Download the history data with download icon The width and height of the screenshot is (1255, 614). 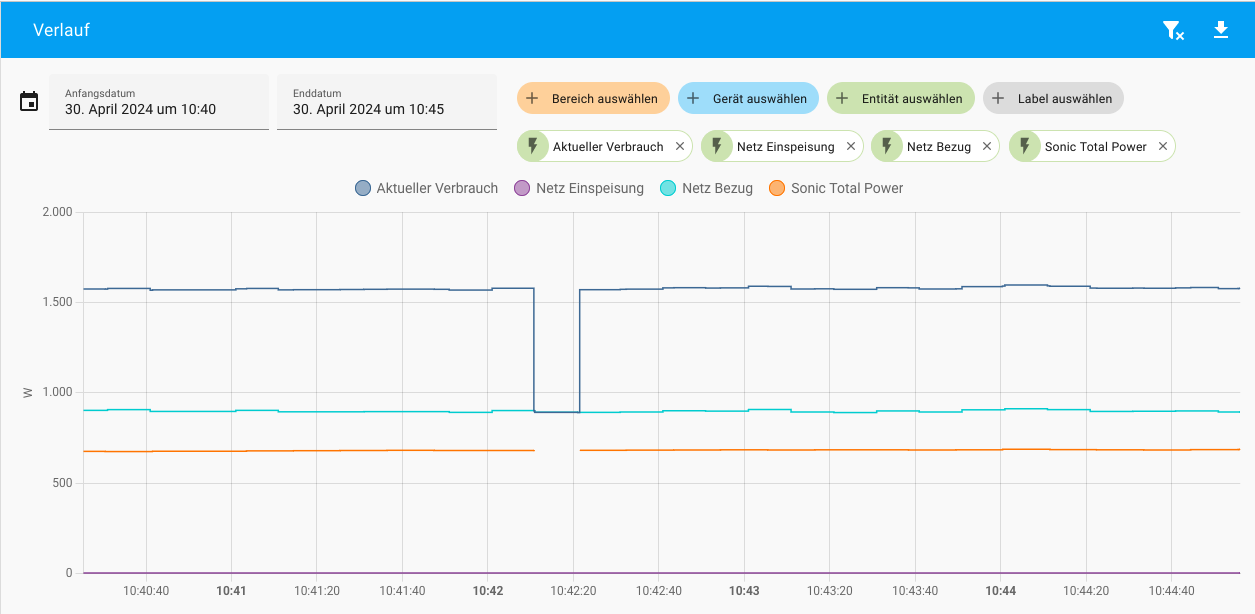[x=1221, y=30]
